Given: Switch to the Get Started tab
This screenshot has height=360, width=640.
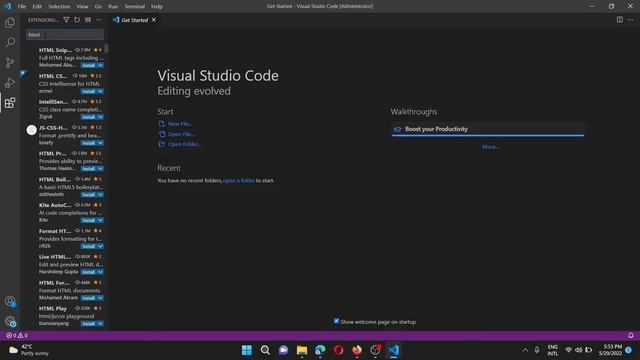Looking at the screenshot, I should [x=134, y=20].
